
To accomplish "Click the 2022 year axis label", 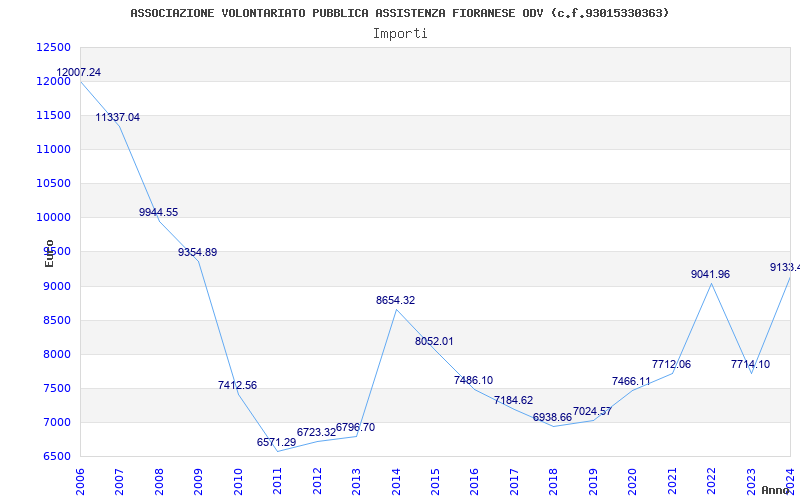I will point(711,482).
